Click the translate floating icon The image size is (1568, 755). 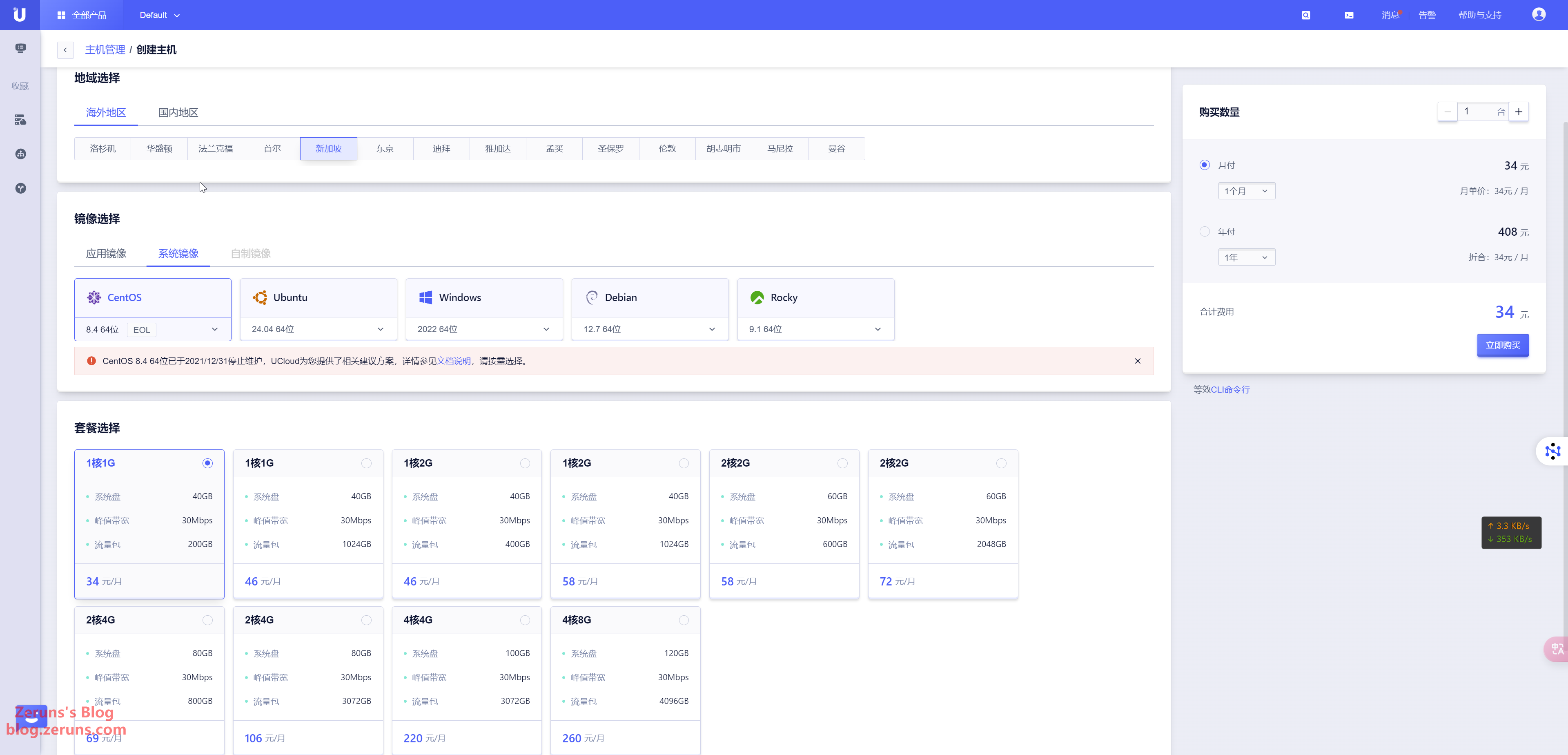(1557, 648)
